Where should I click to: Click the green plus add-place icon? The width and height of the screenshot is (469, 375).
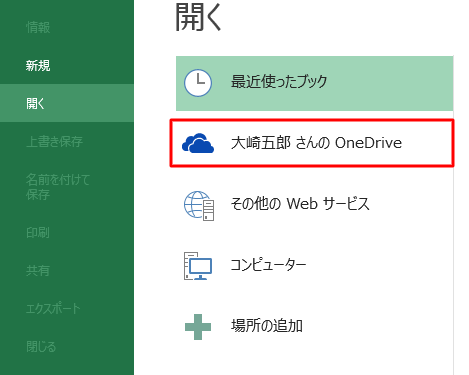coord(198,327)
